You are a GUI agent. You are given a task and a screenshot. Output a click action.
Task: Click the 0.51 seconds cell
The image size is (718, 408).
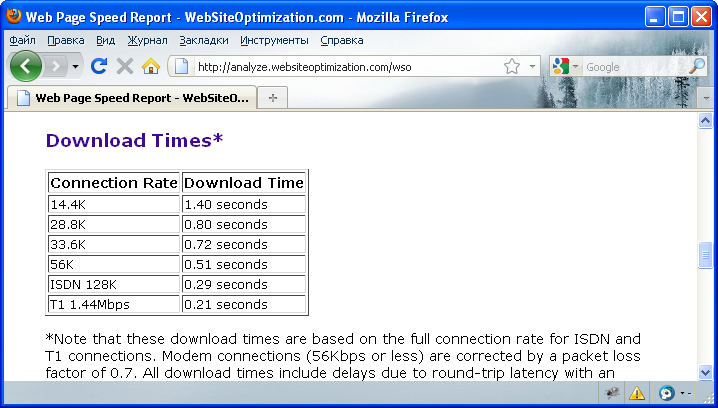click(244, 264)
